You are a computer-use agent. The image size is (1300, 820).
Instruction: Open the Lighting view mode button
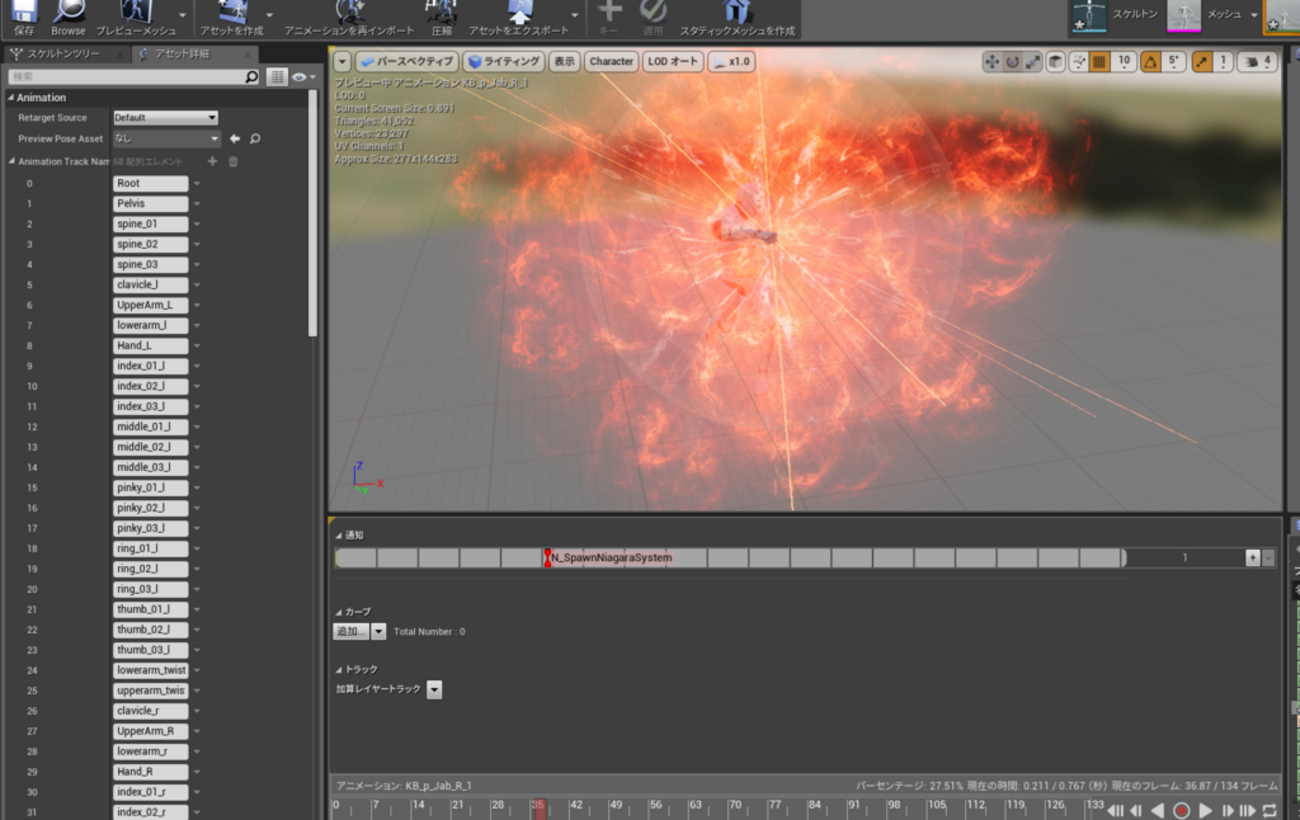pyautogui.click(x=504, y=62)
